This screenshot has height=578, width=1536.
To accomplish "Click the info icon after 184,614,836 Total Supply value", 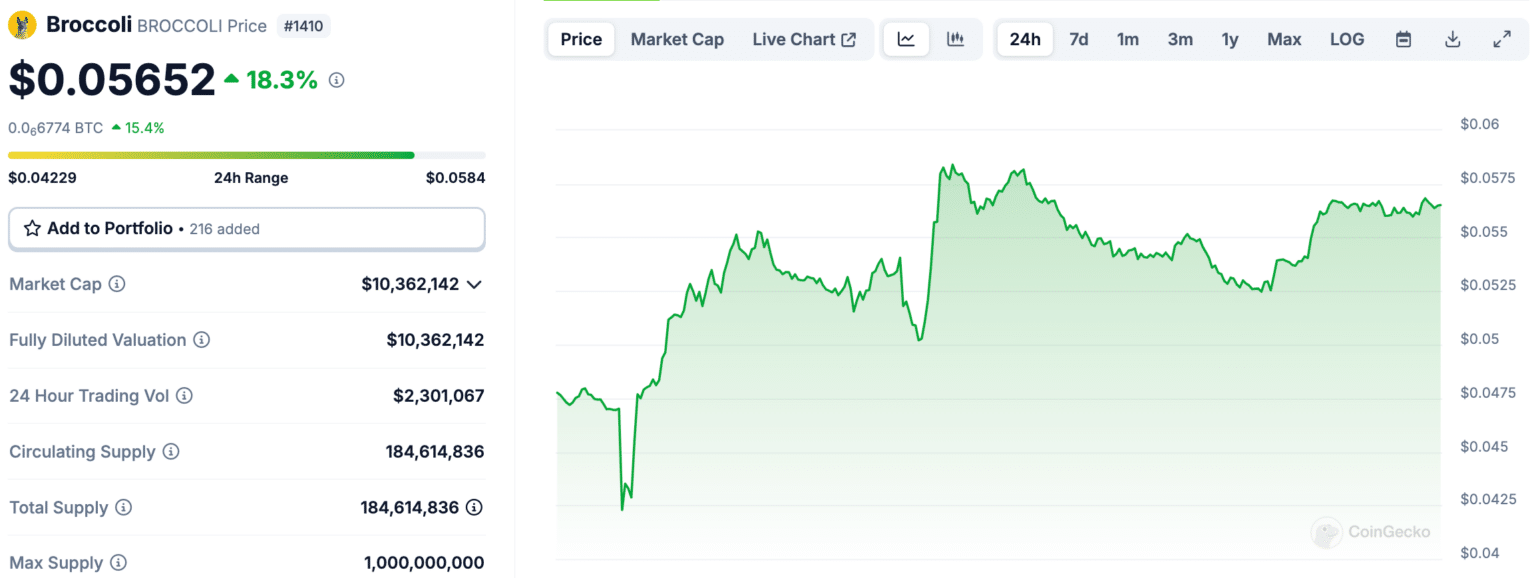I will click(x=475, y=508).
